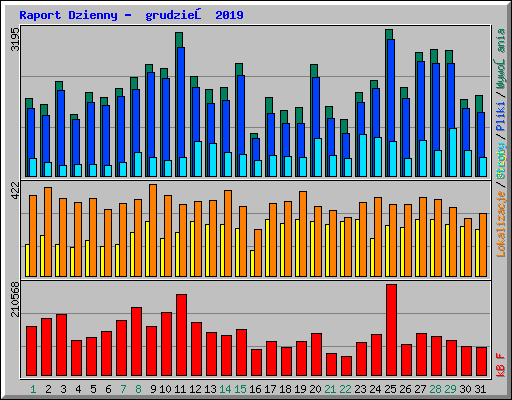Click day label 26 on the x-axis
Image resolution: width=512 pixels, height=400 pixels.
click(405, 389)
